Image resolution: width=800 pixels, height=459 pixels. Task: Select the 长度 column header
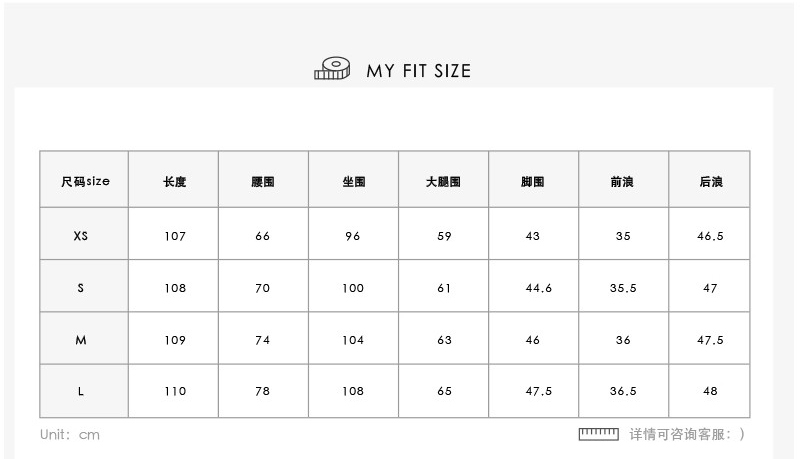pos(174,182)
